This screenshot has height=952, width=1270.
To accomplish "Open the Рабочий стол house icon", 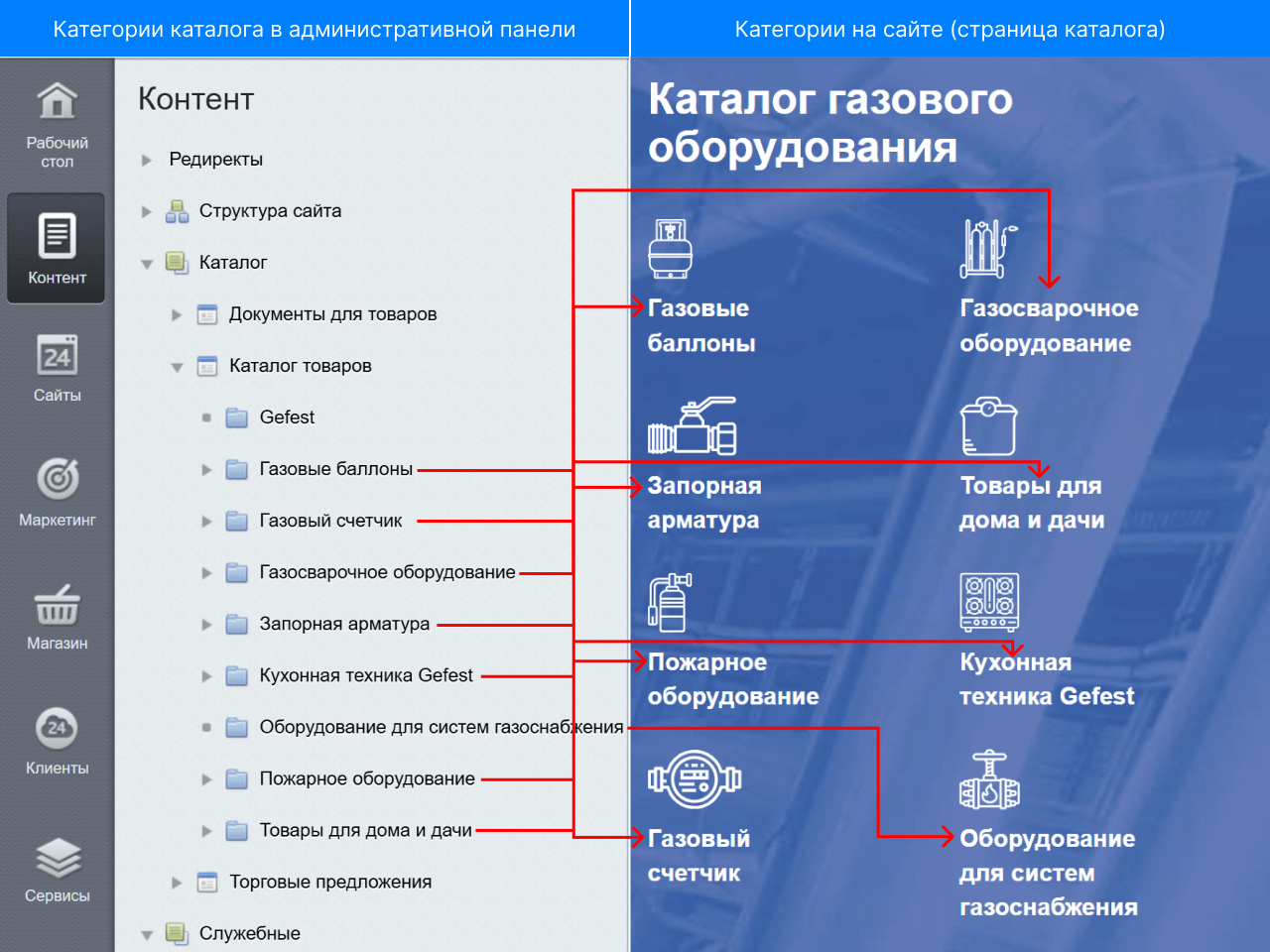I will pos(57,101).
